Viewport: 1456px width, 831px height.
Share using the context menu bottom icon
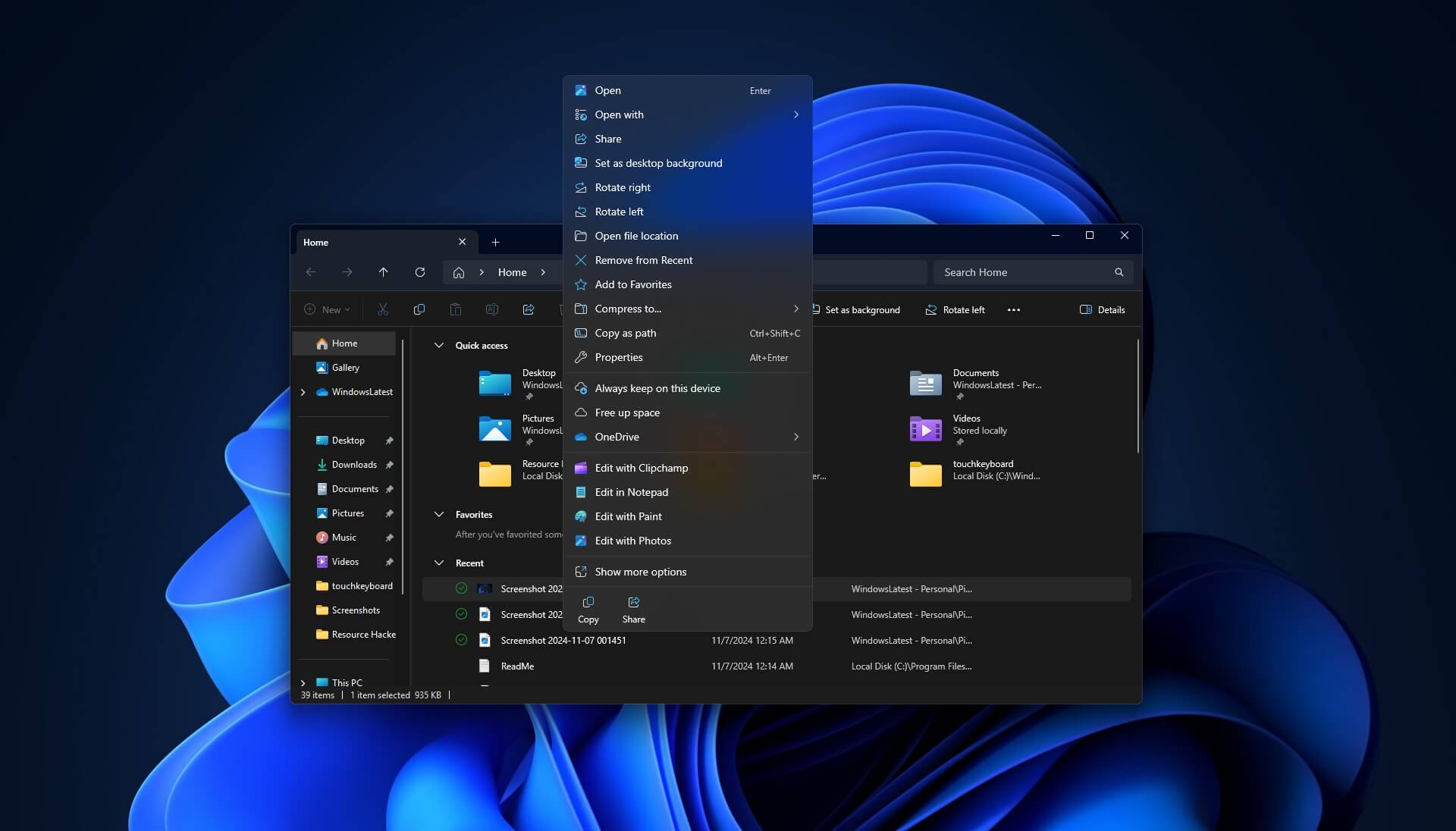(x=634, y=609)
